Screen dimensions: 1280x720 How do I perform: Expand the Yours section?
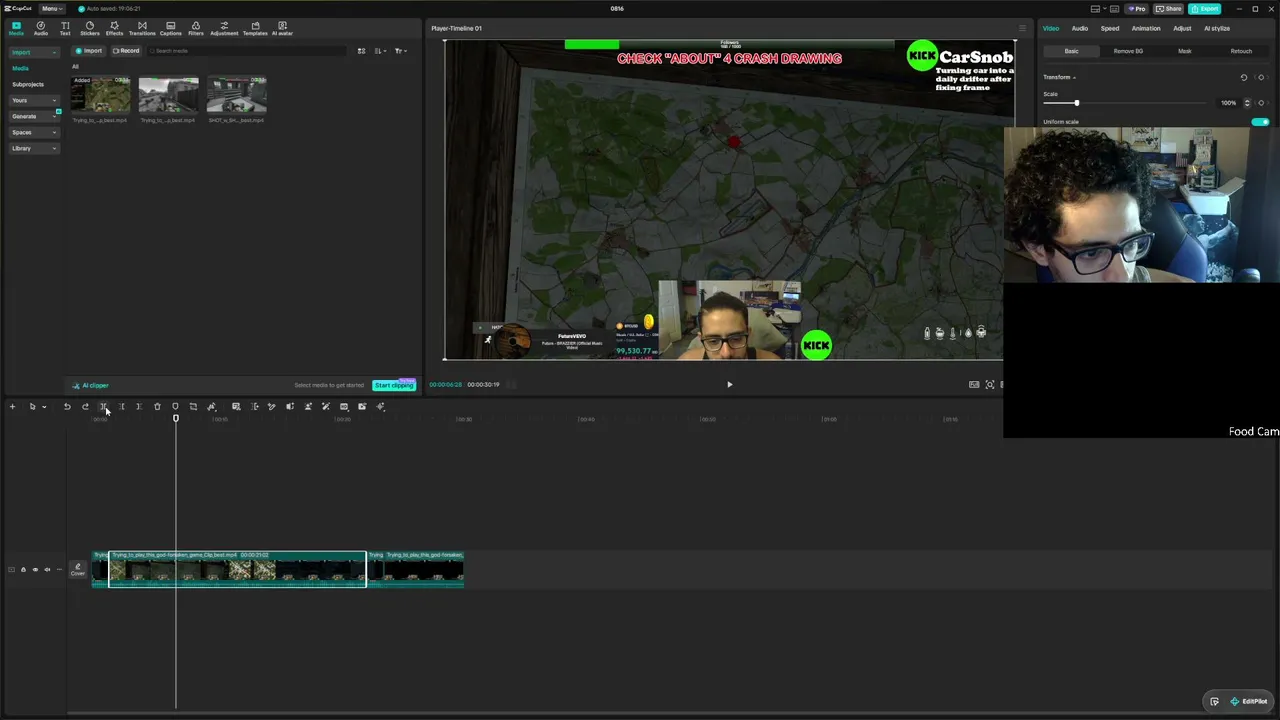pyautogui.click(x=35, y=100)
